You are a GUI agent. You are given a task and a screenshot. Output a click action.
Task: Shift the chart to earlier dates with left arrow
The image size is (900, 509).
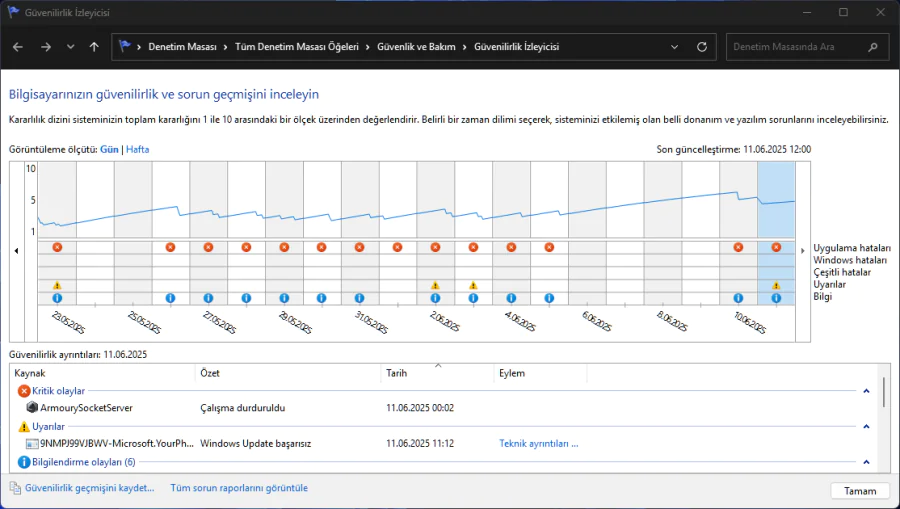(16, 251)
